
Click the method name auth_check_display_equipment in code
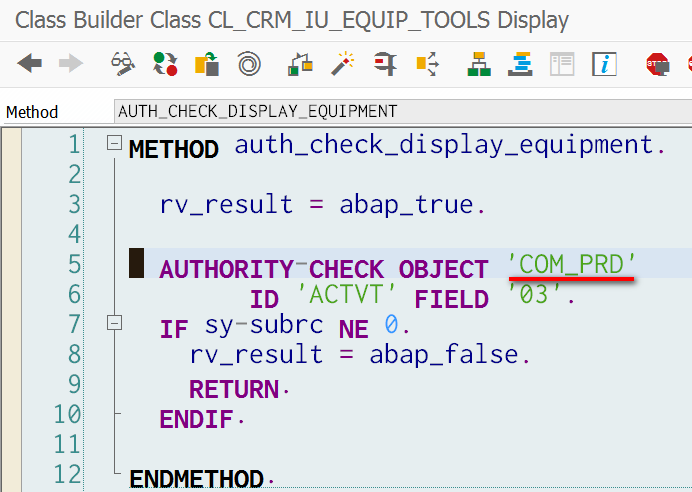[444, 146]
